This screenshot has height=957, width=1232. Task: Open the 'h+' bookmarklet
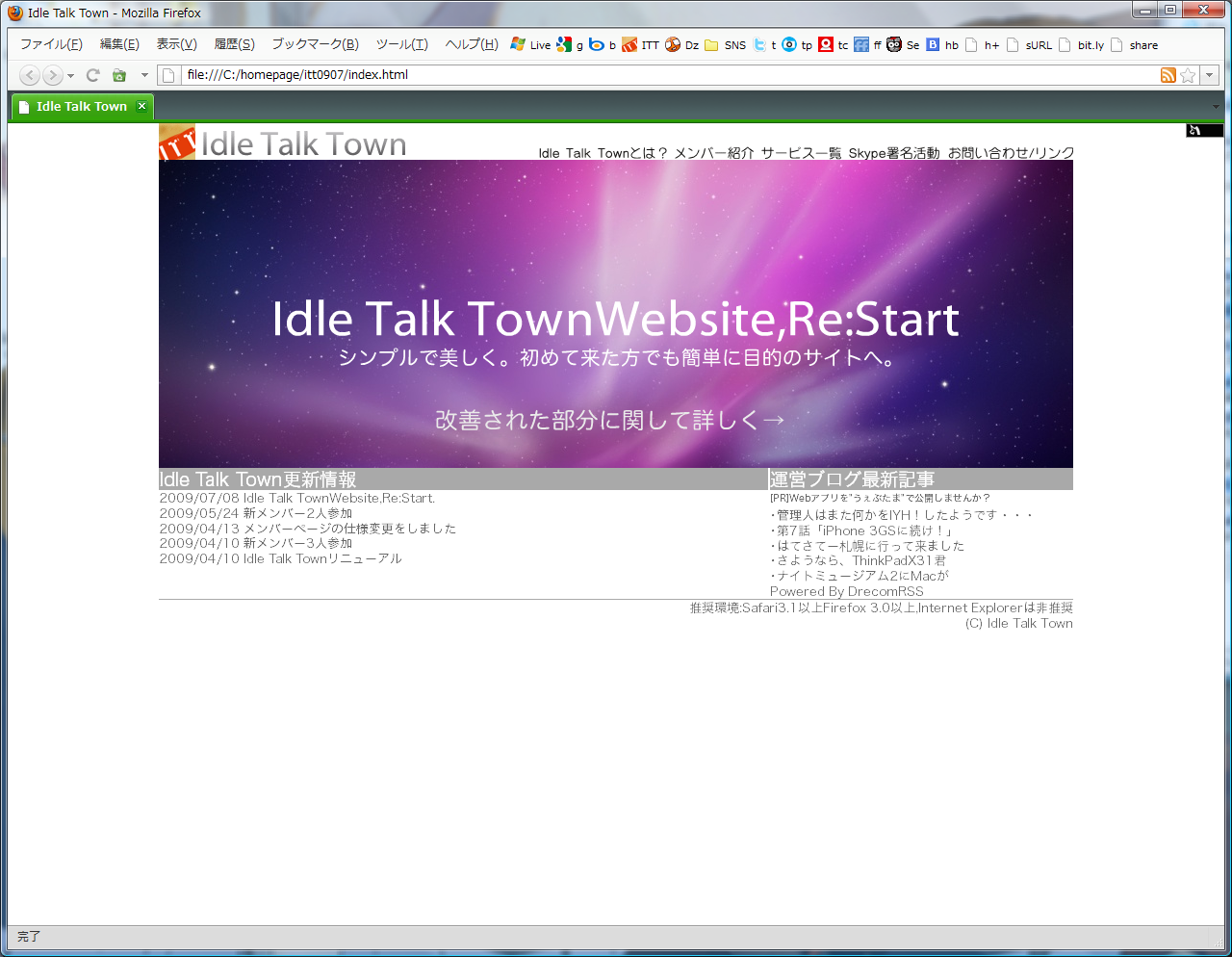tap(982, 44)
